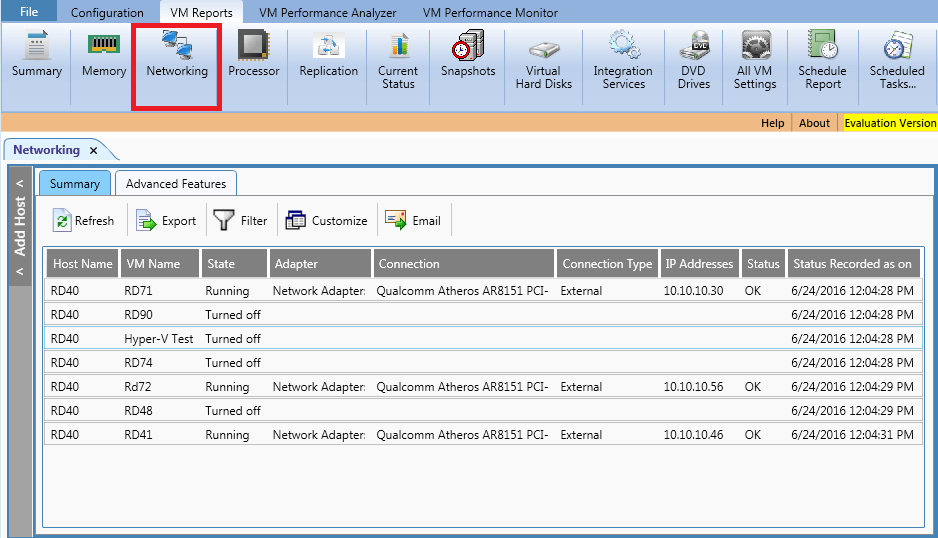
Task: Sort by Status Recorded as on header
Action: pyautogui.click(x=854, y=263)
